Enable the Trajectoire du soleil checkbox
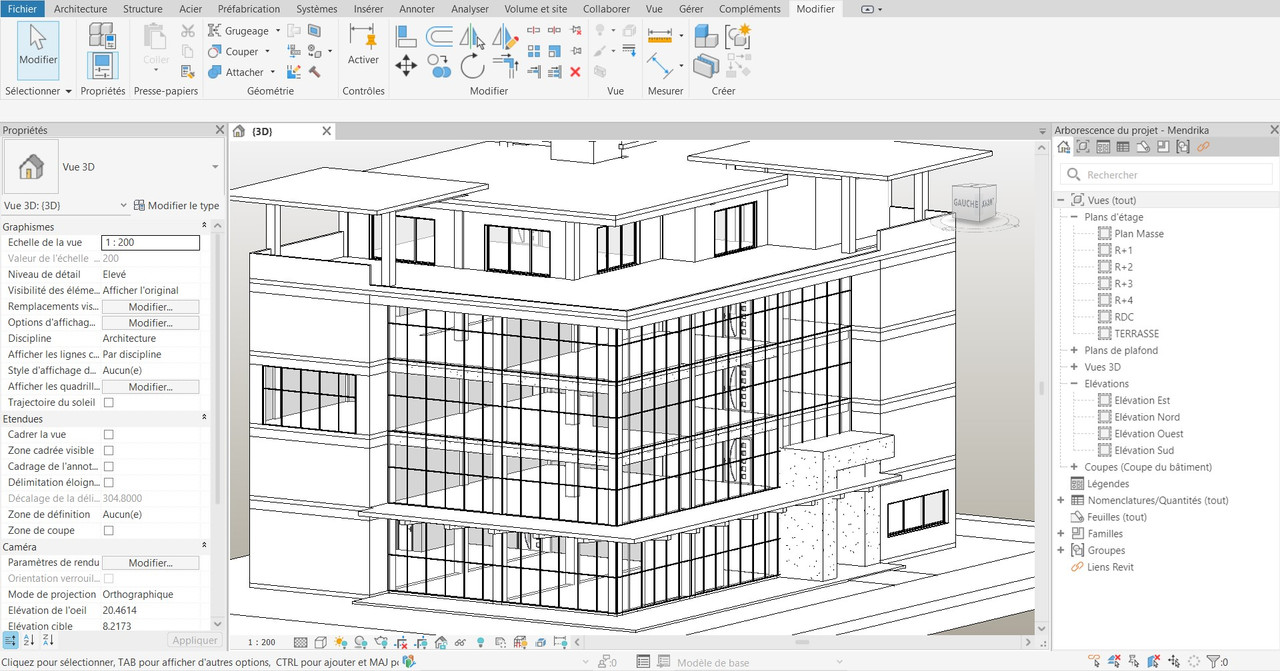Image resolution: width=1280 pixels, height=671 pixels. point(109,402)
